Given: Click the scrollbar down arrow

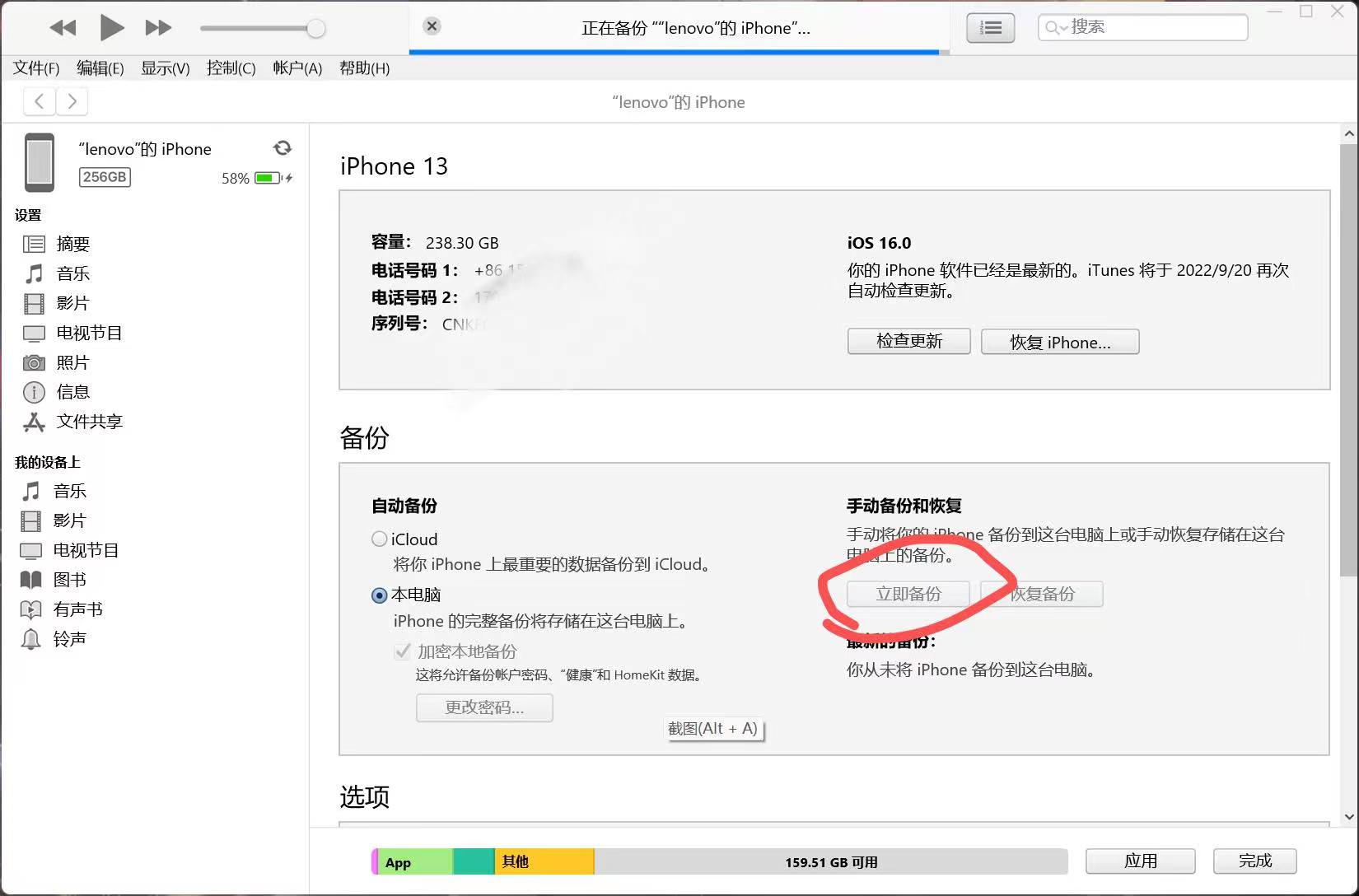Looking at the screenshot, I should [1348, 817].
